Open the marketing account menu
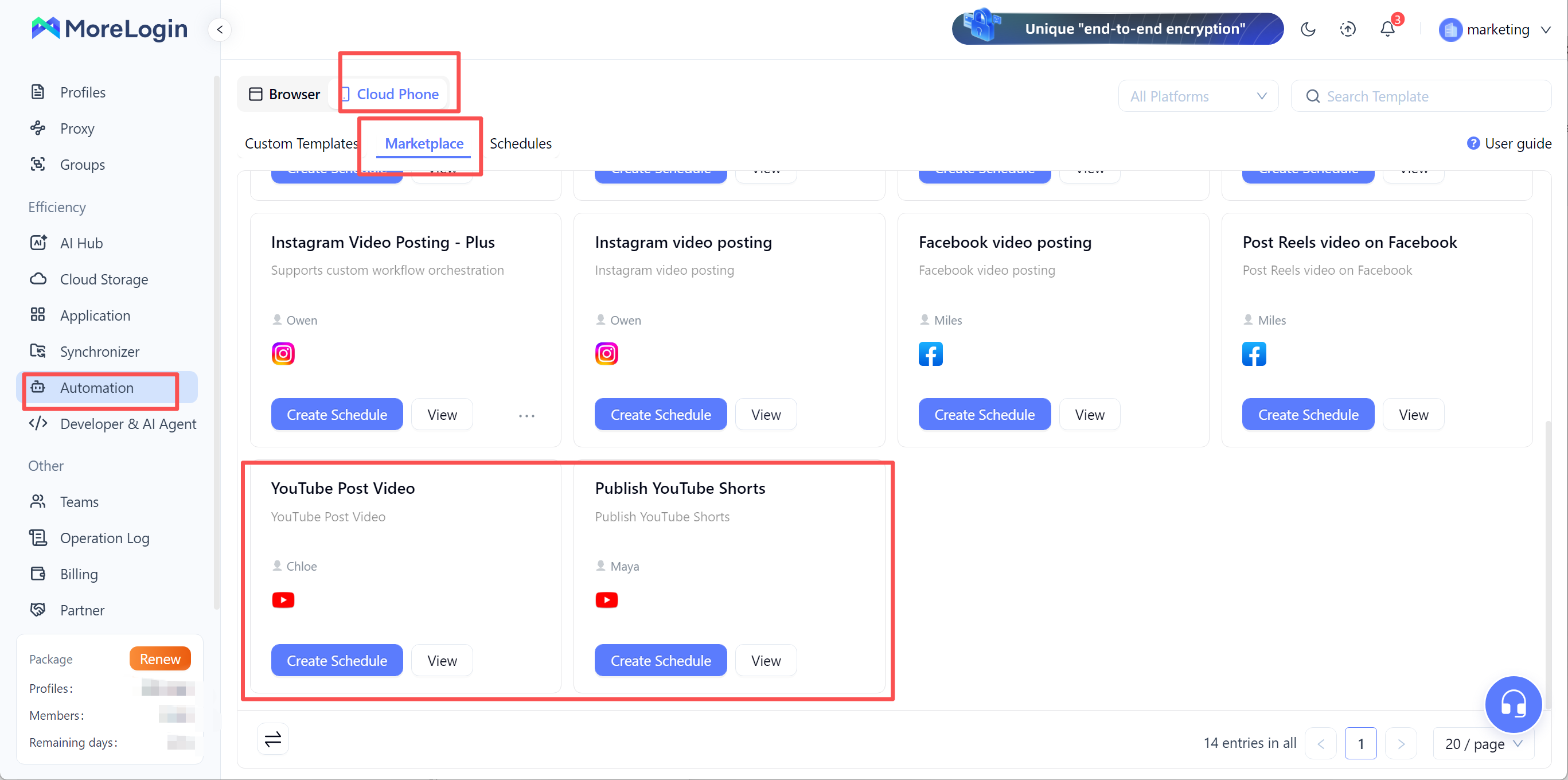This screenshot has height=780, width=1568. (x=1495, y=29)
